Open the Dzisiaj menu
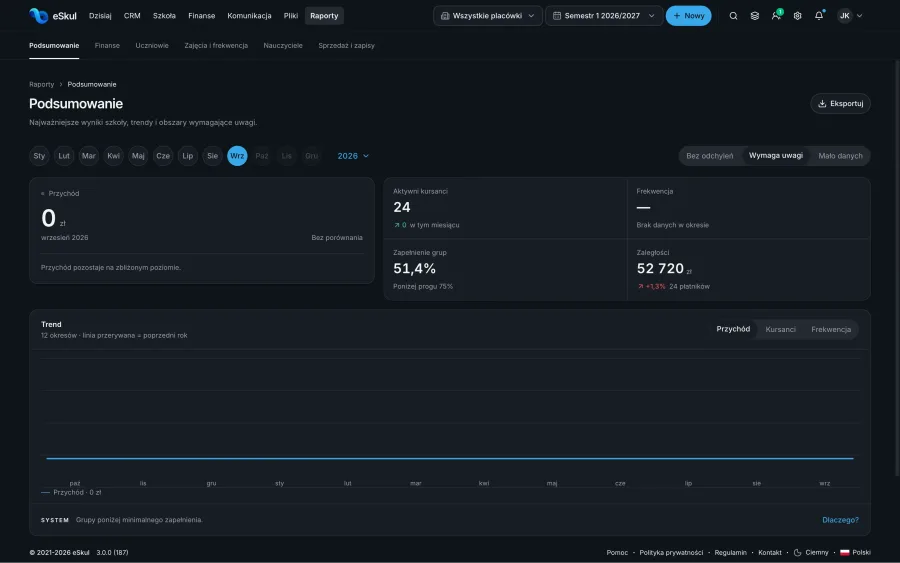The width and height of the screenshot is (900, 563). (100, 16)
